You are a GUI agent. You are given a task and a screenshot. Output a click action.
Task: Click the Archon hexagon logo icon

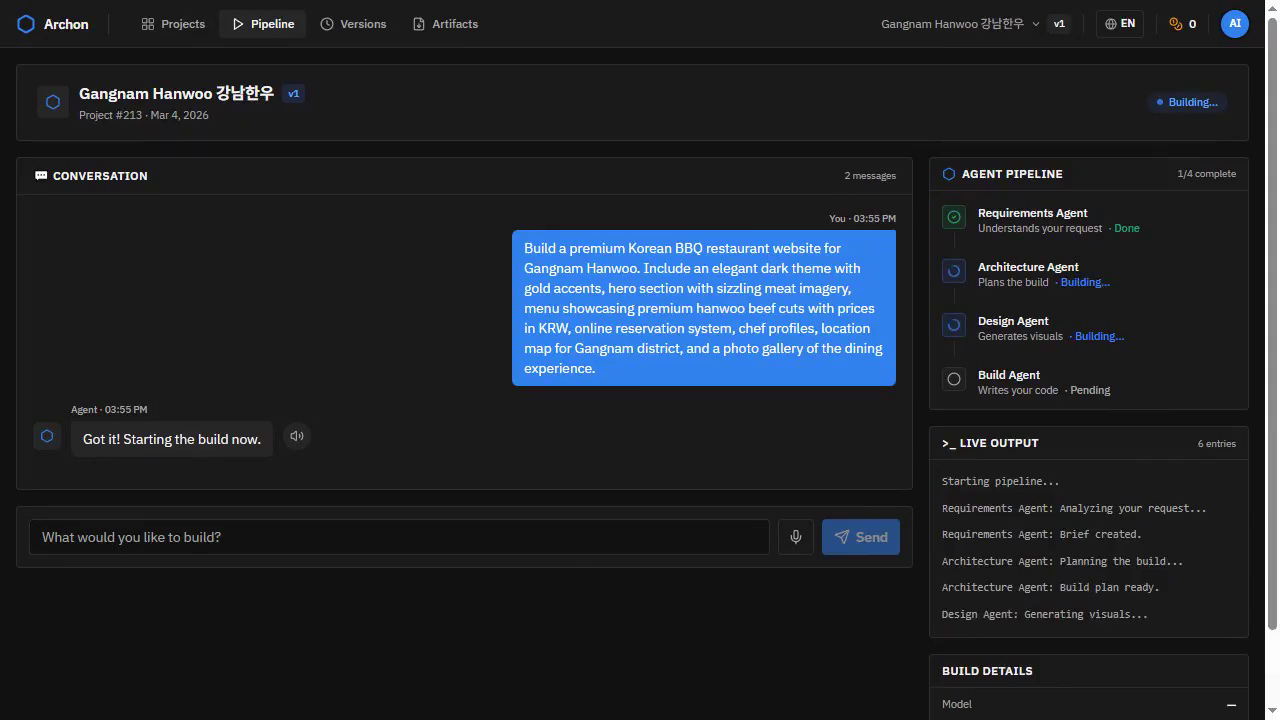pyautogui.click(x=26, y=24)
